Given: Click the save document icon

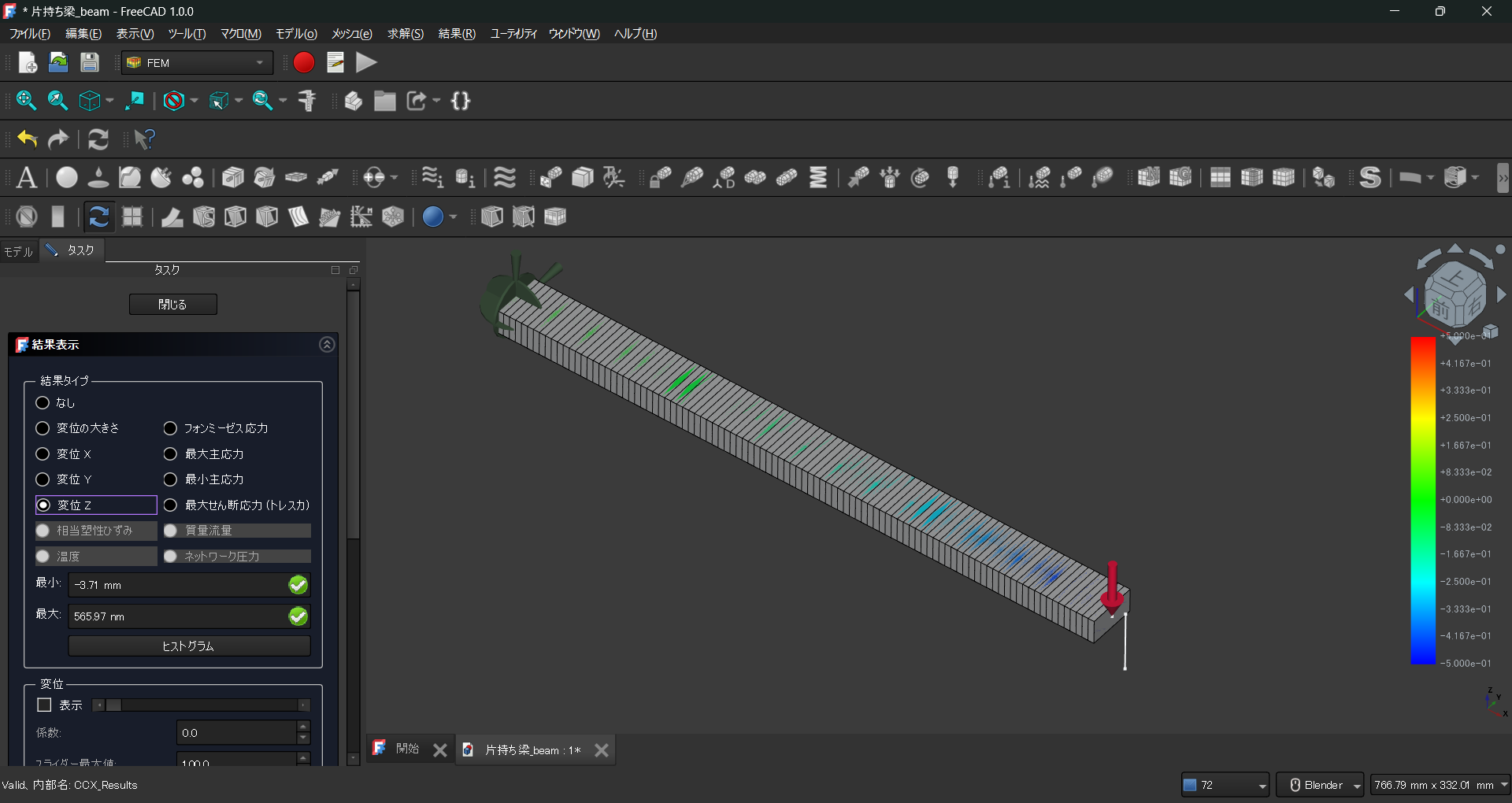Looking at the screenshot, I should (x=90, y=63).
